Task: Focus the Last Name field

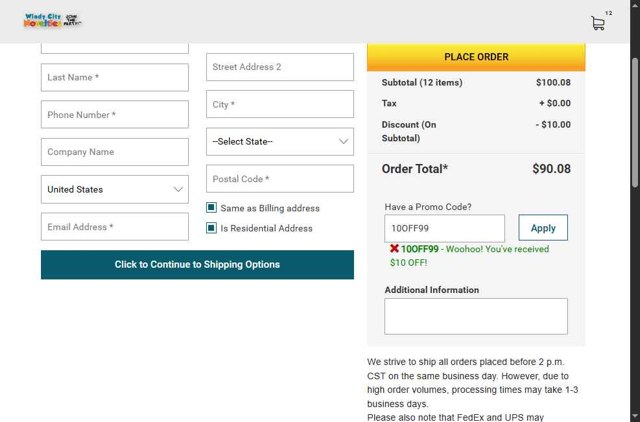Action: [115, 77]
